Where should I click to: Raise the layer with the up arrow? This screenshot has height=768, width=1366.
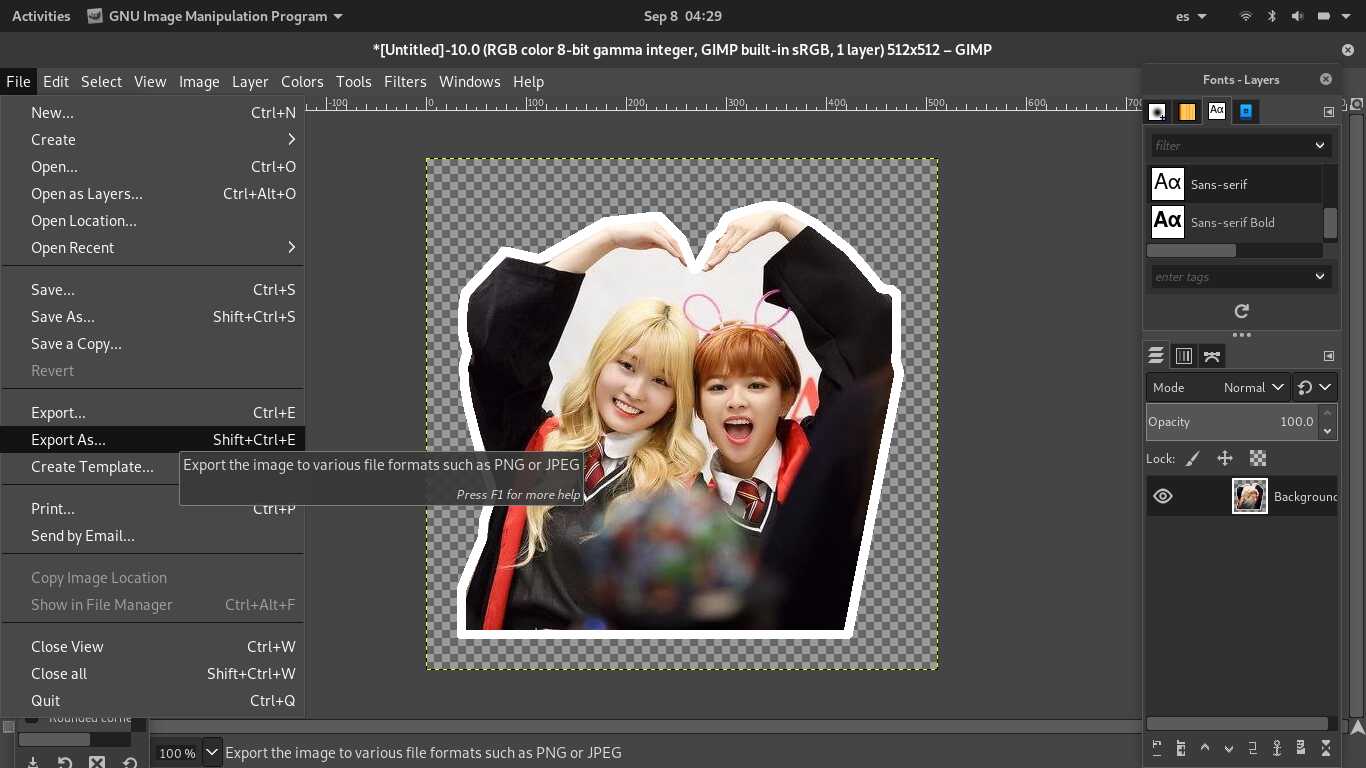coord(1205,748)
